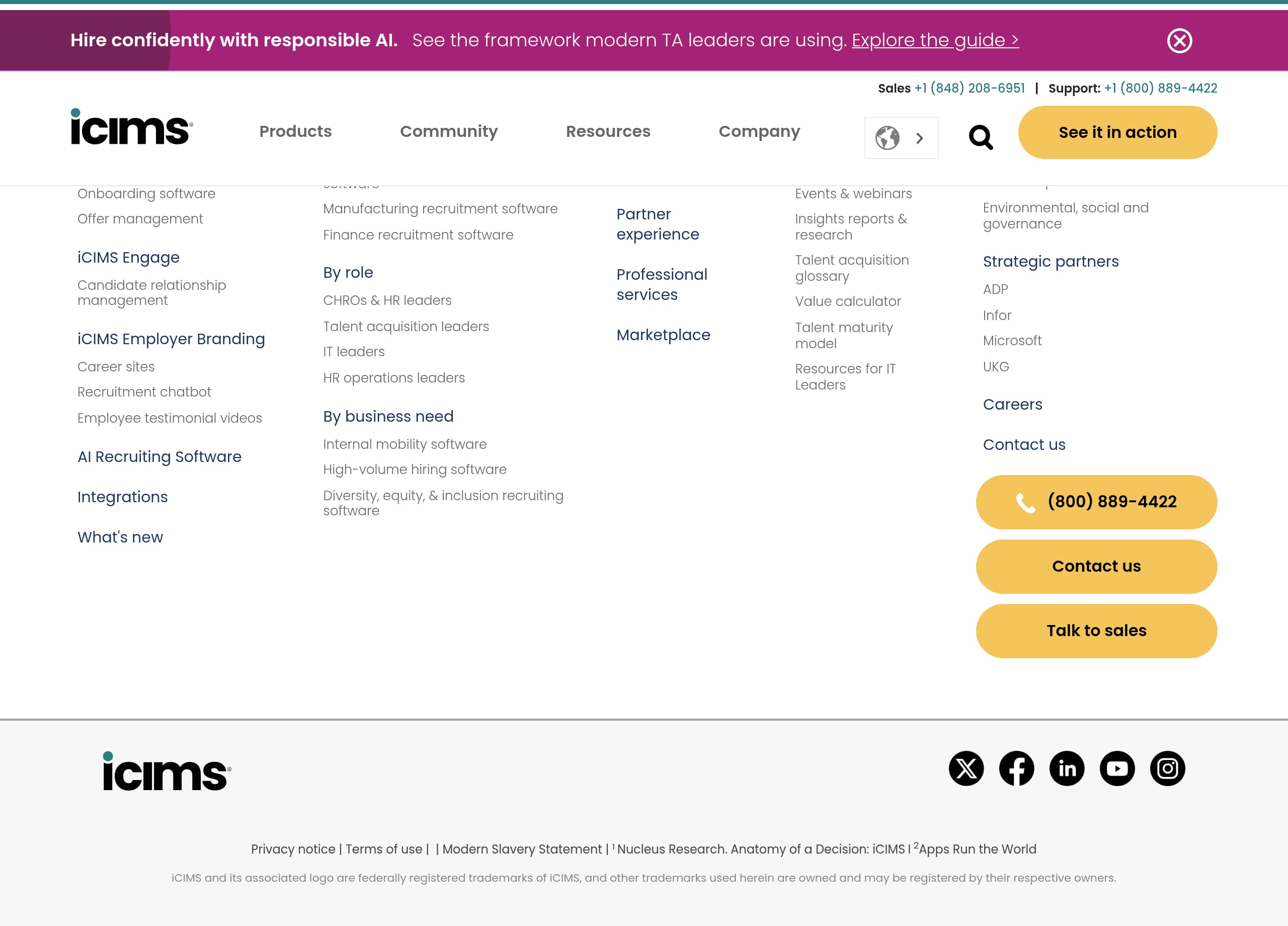
Task: Open the iCIMS YouTube channel
Action: pos(1117,768)
